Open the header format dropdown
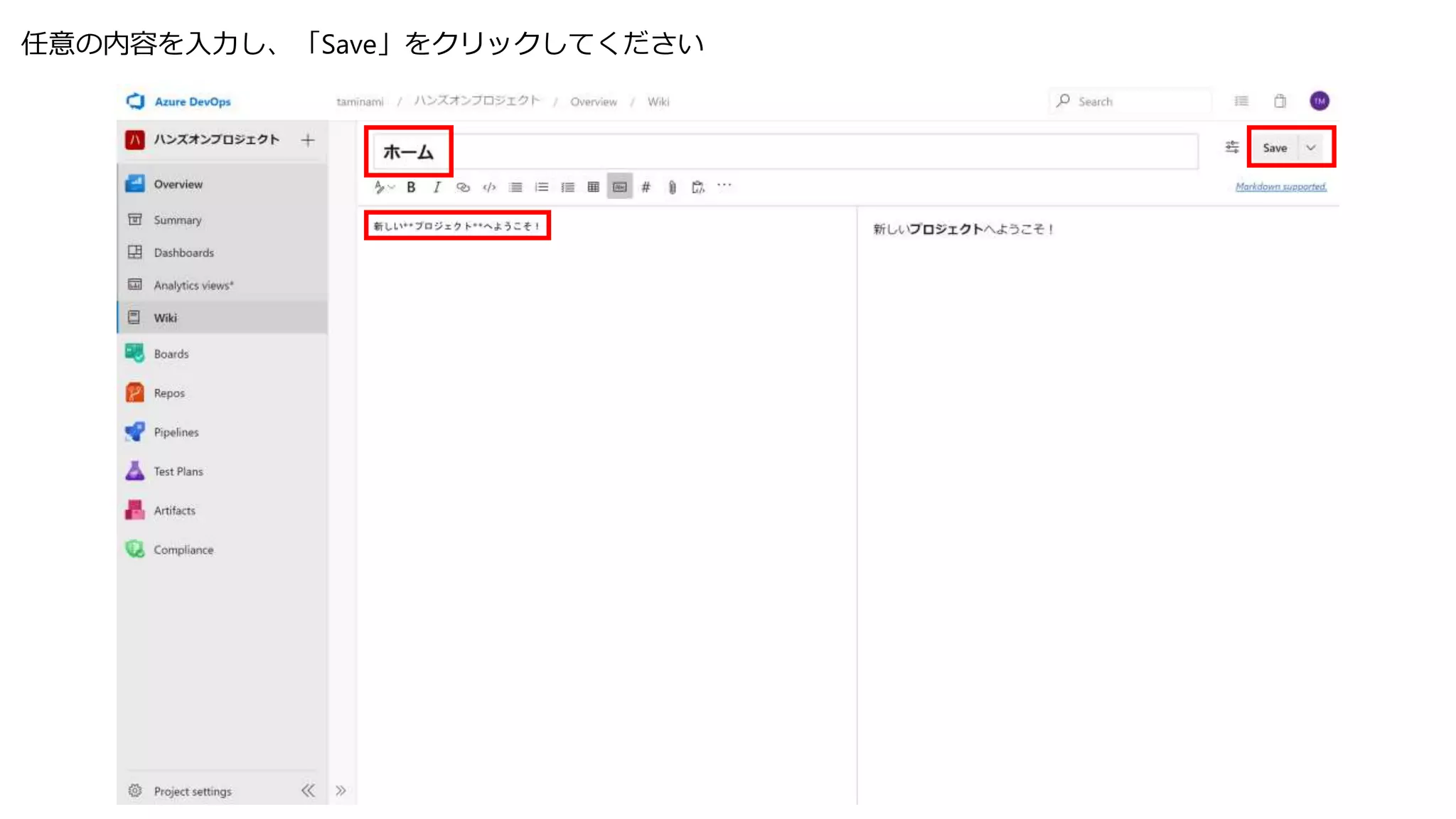This screenshot has height=819, width=1456. [x=384, y=188]
